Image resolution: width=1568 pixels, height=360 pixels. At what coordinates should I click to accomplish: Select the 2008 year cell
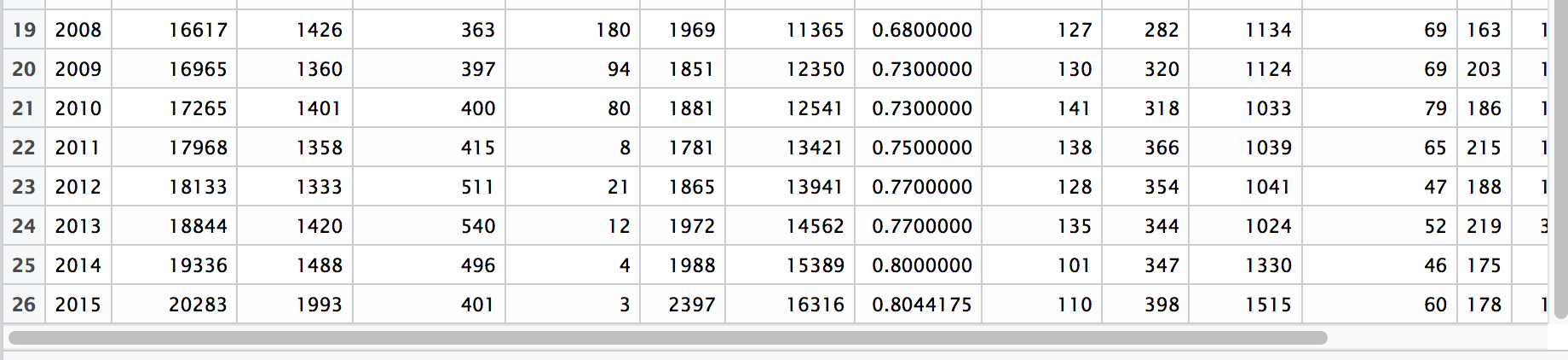78,30
